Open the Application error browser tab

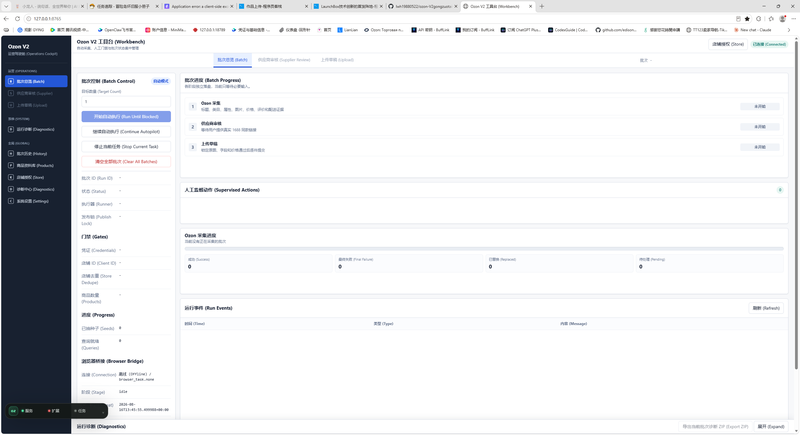tap(198, 6)
